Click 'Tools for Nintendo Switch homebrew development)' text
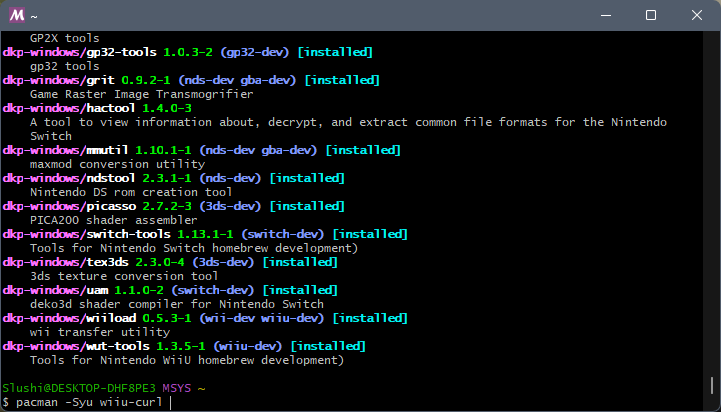The height and width of the screenshot is (412, 721). coord(194,248)
